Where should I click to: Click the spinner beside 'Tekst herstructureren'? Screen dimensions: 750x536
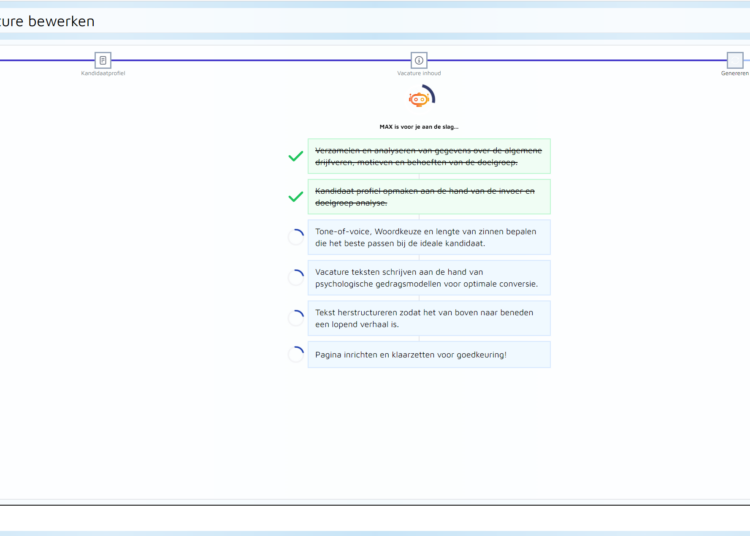click(x=296, y=318)
